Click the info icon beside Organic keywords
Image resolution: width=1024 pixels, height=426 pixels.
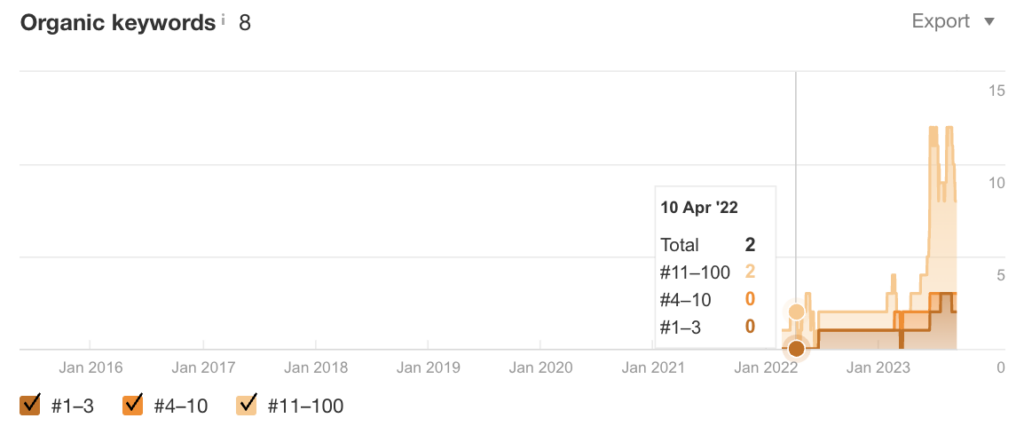tap(223, 20)
